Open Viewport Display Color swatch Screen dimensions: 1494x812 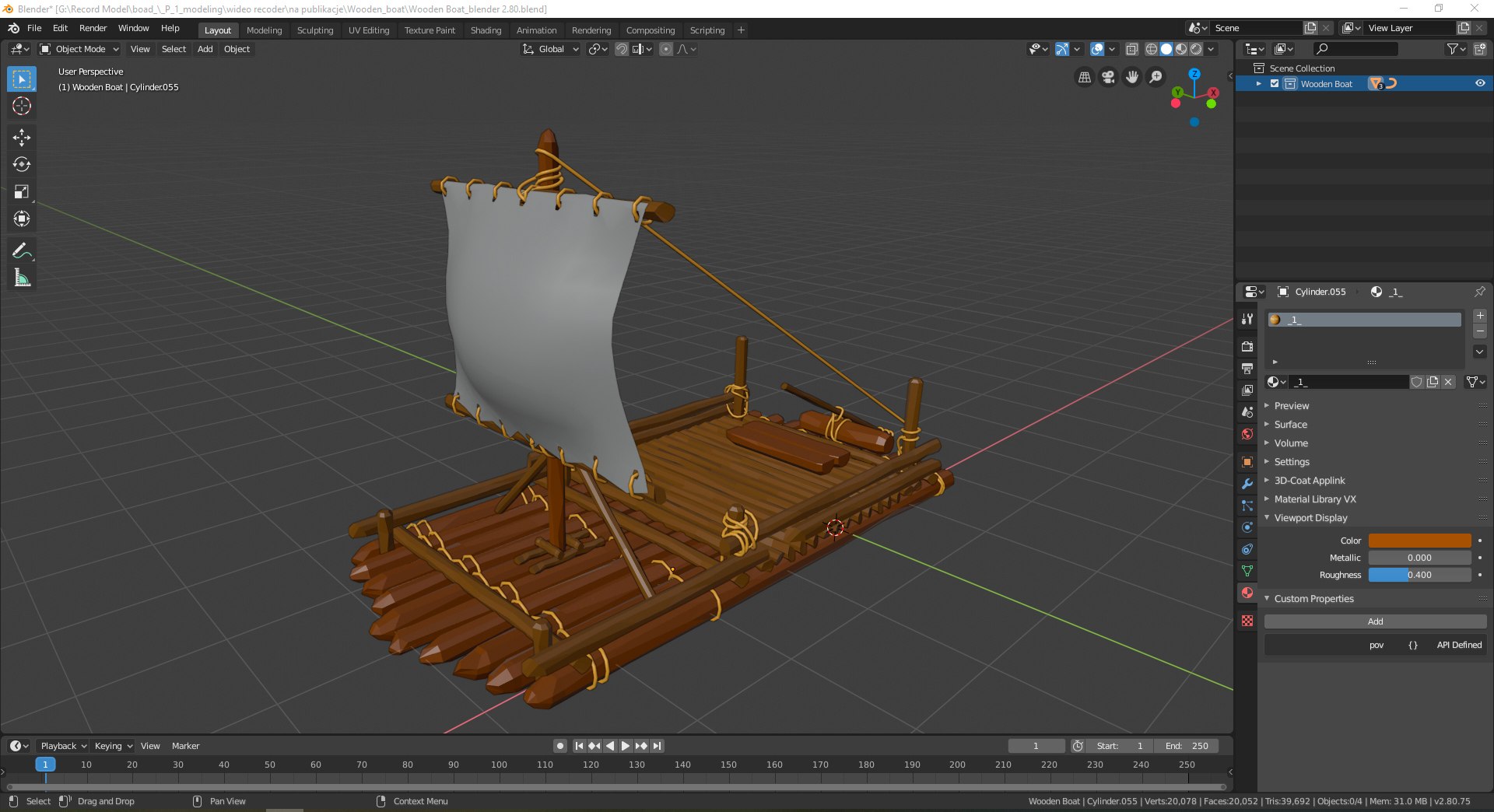[x=1419, y=541]
